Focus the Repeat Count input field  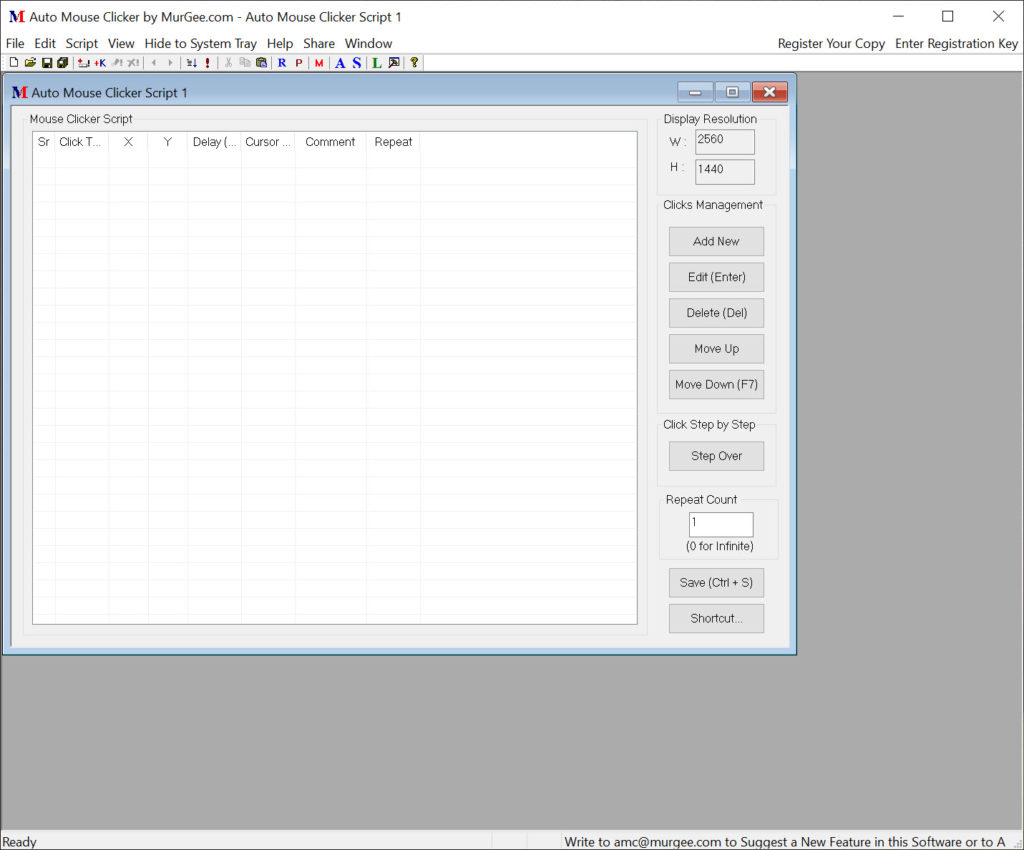point(721,525)
